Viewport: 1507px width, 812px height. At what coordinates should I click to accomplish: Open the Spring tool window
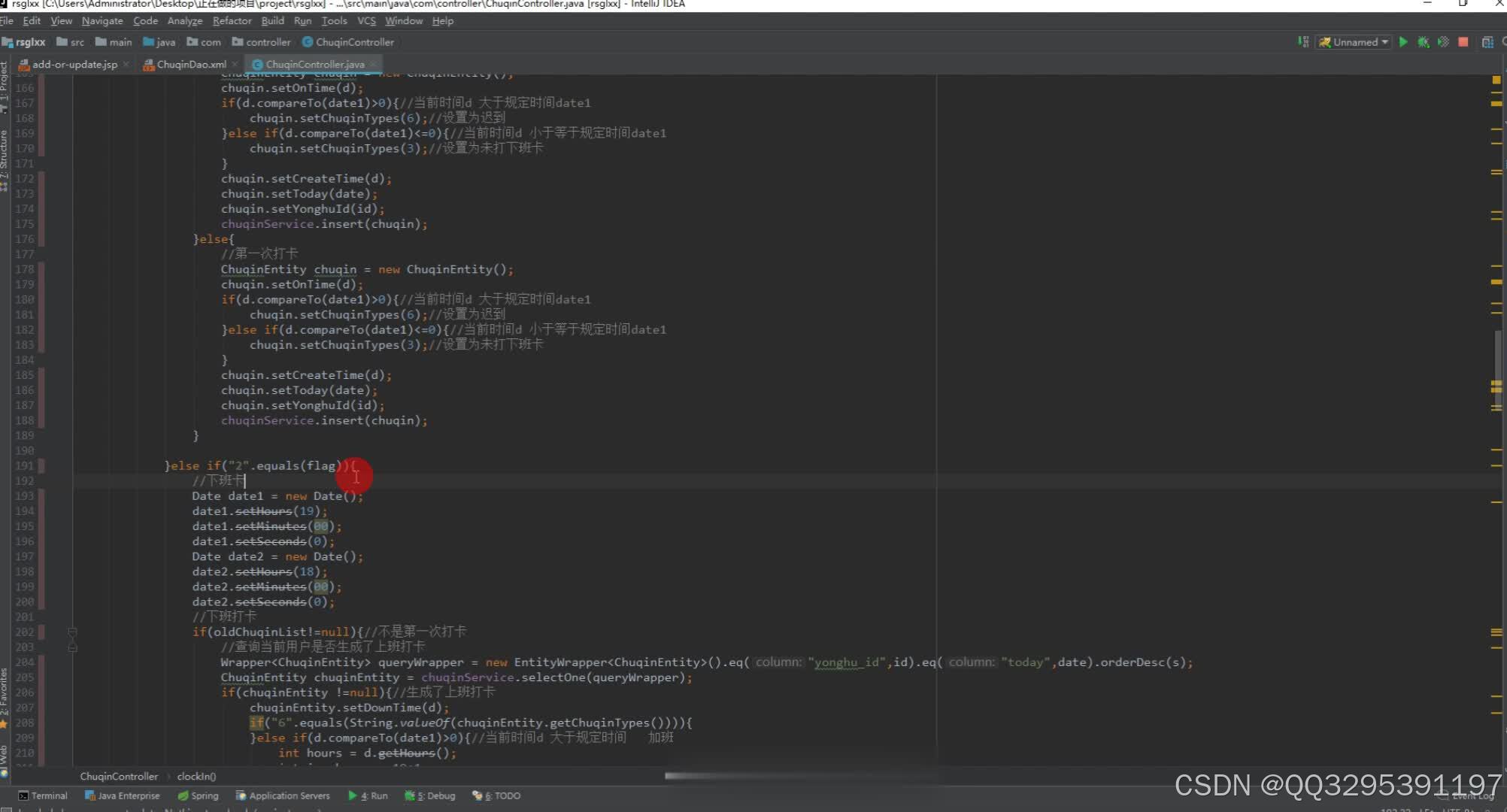[x=198, y=795]
